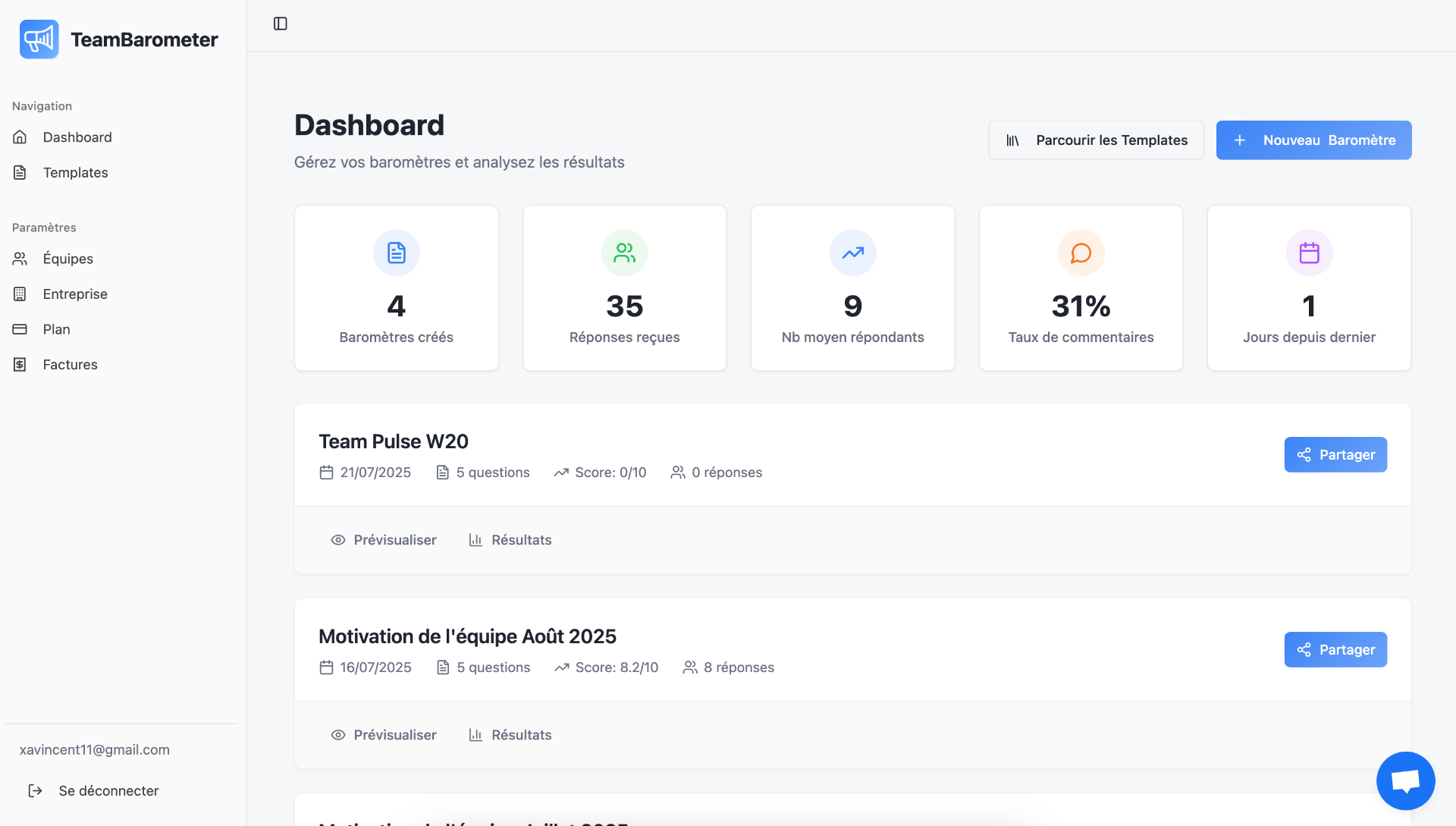Click the Factures receipt icon
The image size is (1456, 826).
20,365
